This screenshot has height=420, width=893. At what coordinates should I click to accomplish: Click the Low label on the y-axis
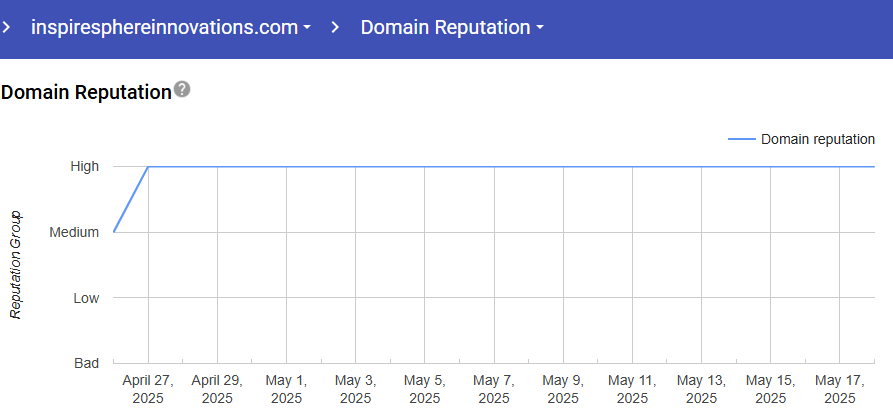pyautogui.click(x=86, y=298)
